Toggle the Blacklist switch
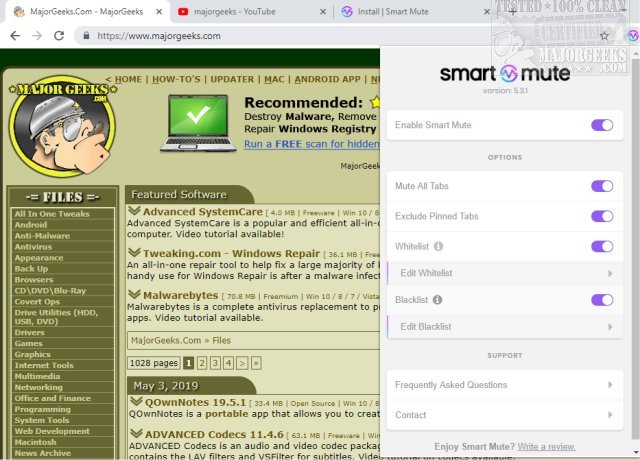 [602, 300]
